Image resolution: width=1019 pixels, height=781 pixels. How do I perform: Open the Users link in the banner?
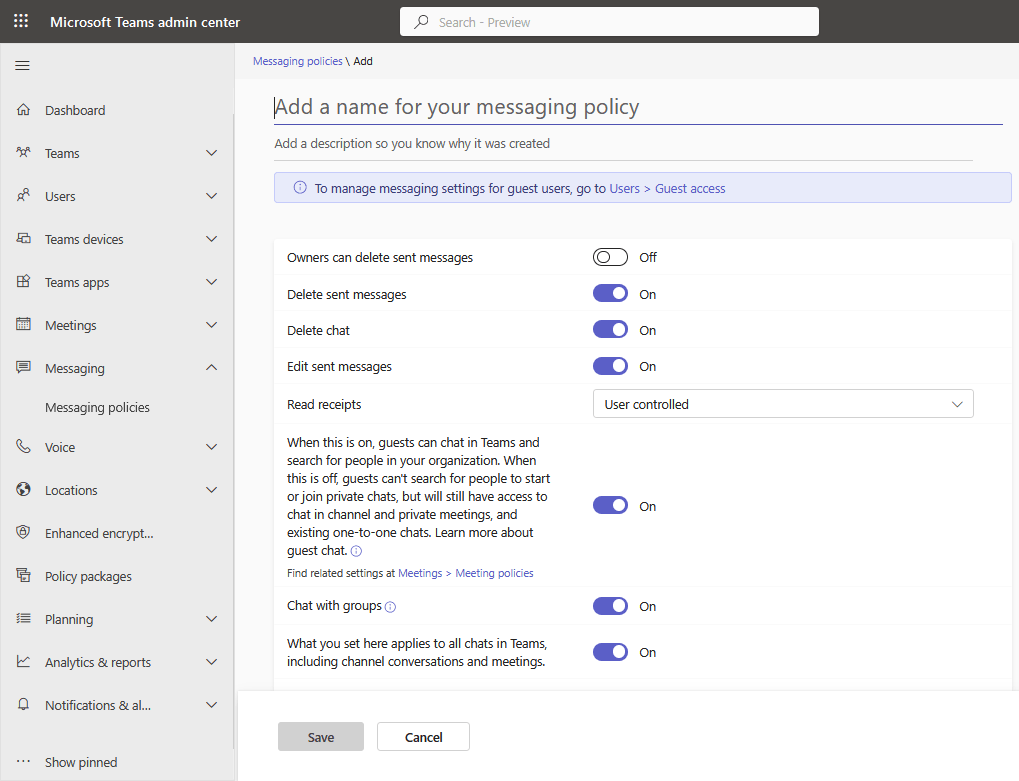[x=625, y=188]
